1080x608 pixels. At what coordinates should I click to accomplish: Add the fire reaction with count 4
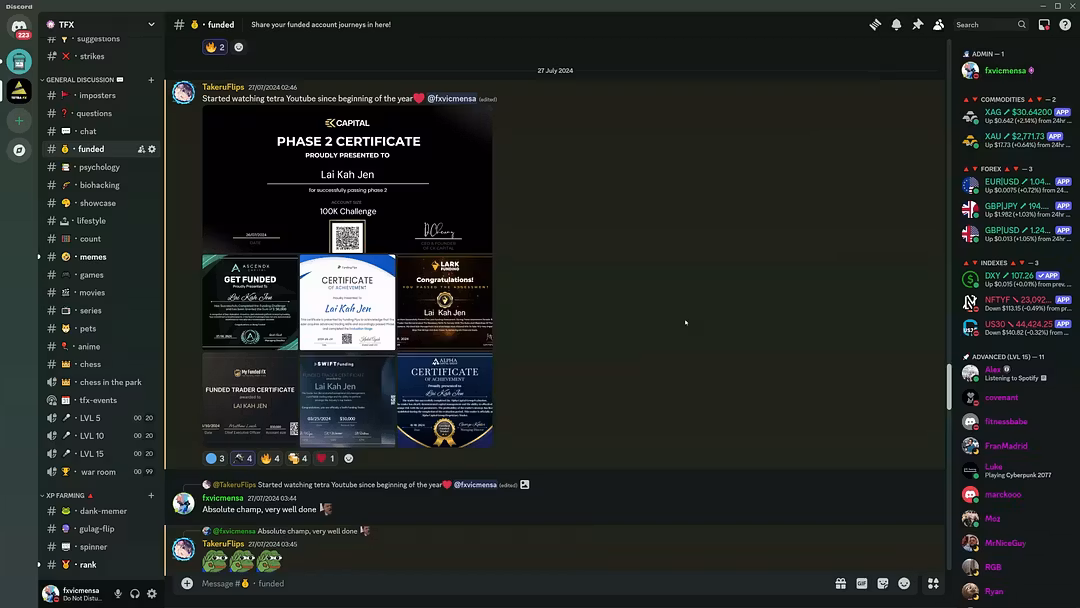[270, 458]
